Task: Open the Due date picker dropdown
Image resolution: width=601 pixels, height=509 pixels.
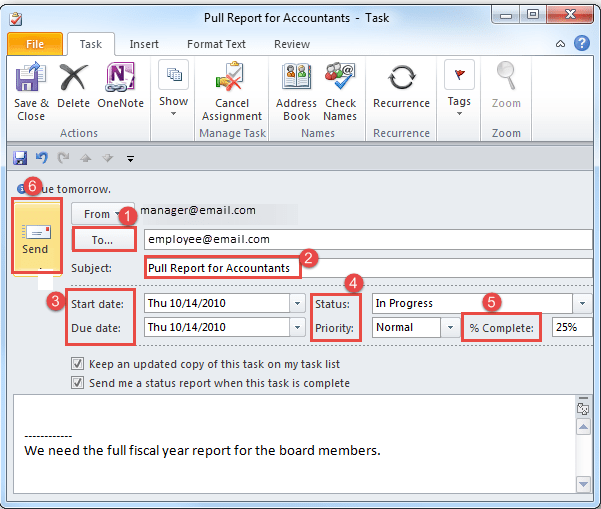Action: click(297, 327)
